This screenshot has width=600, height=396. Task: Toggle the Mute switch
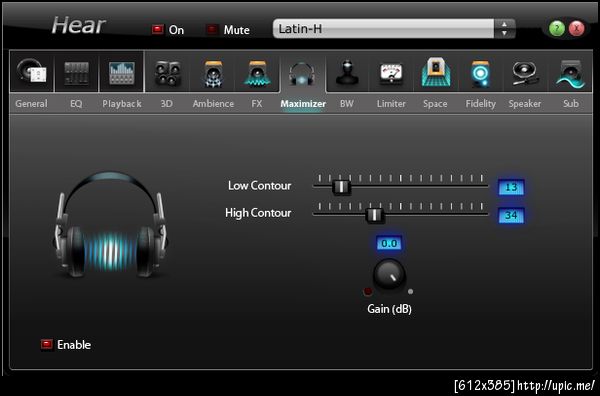point(212,29)
